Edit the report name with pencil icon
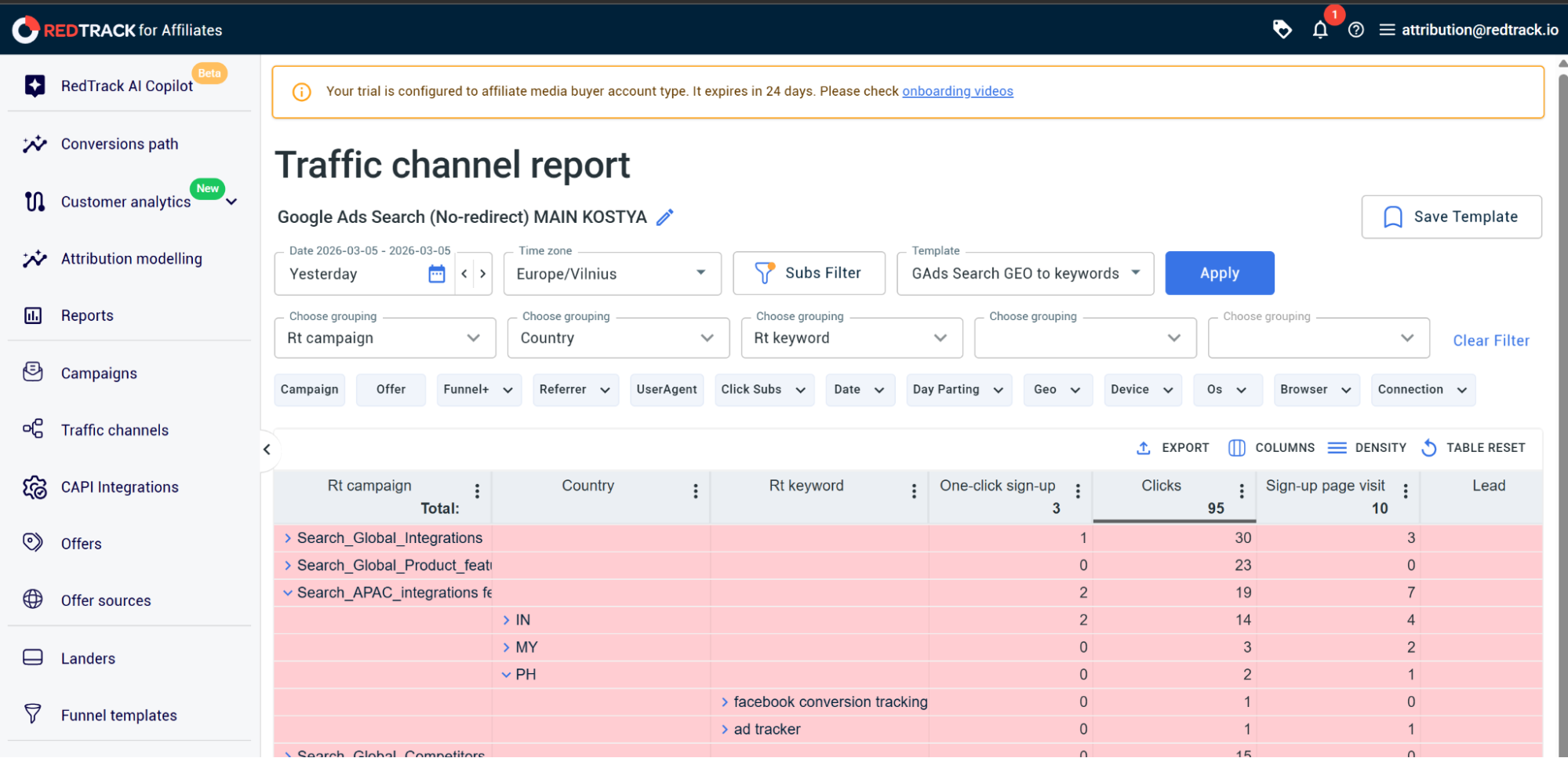Viewport: 1568px width, 758px height. coord(665,217)
